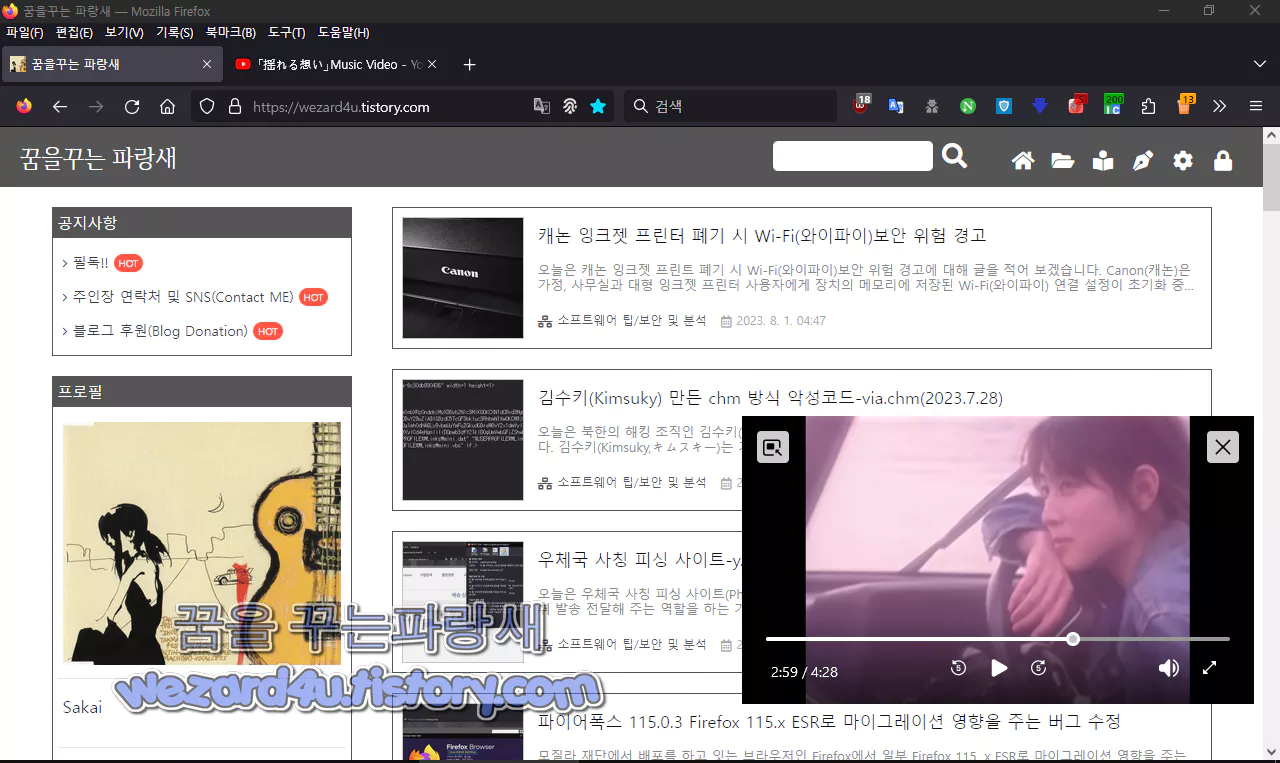Open the blue shield extension icon
Screen dimensions: 1280x763
pos(1004,106)
